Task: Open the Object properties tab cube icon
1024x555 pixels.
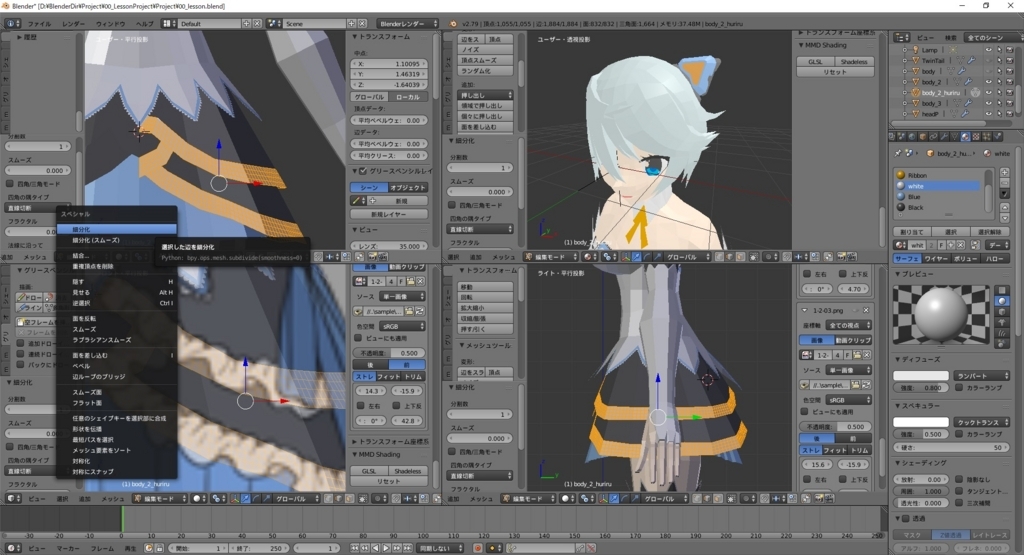Action: click(923, 136)
